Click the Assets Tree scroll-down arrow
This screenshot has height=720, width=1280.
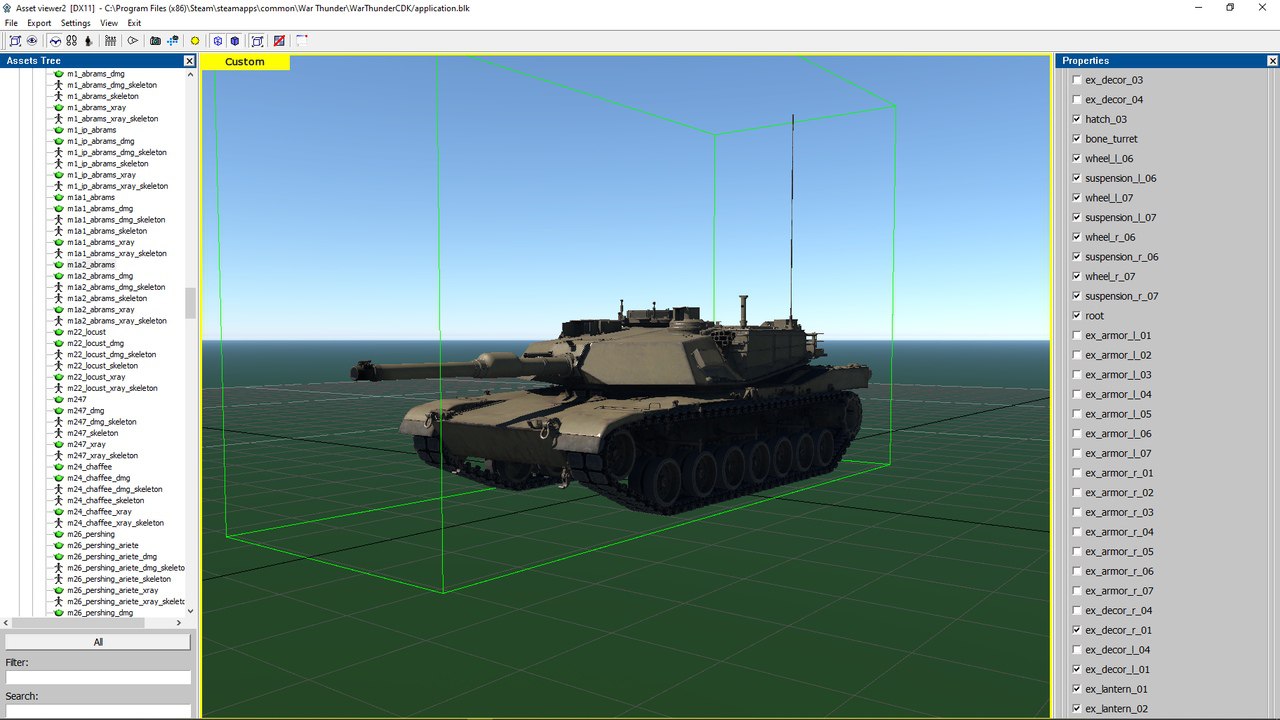click(191, 611)
